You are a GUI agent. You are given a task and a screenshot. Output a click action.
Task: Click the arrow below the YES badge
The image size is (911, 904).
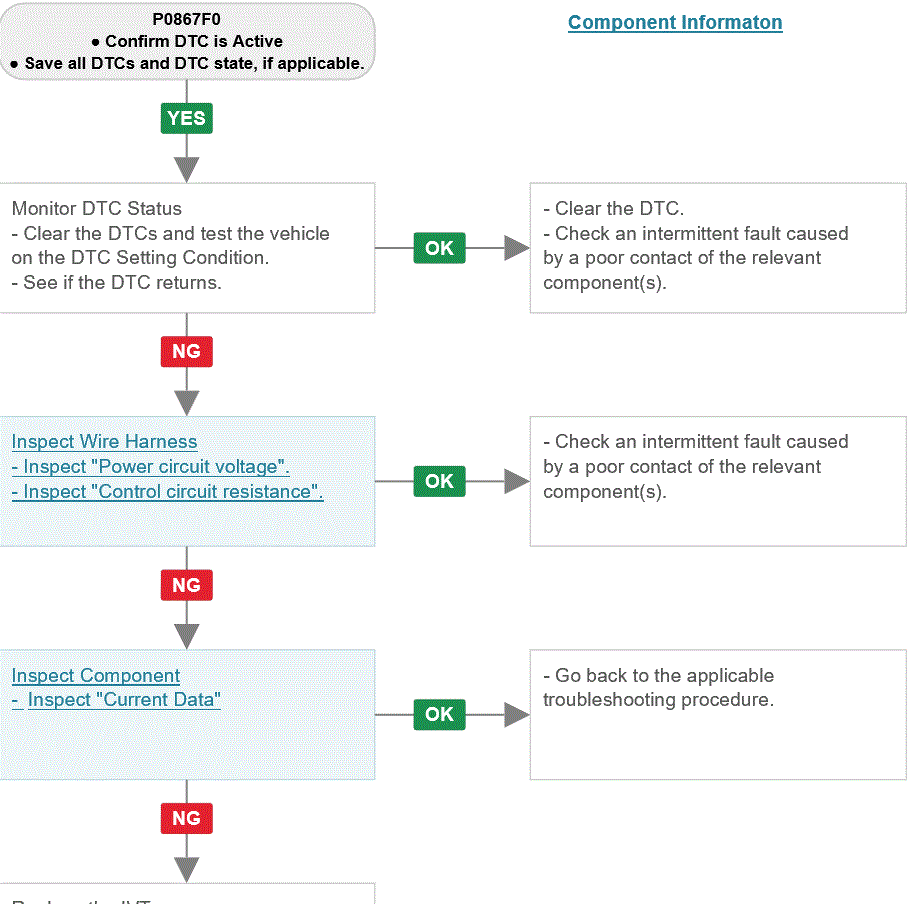186,169
